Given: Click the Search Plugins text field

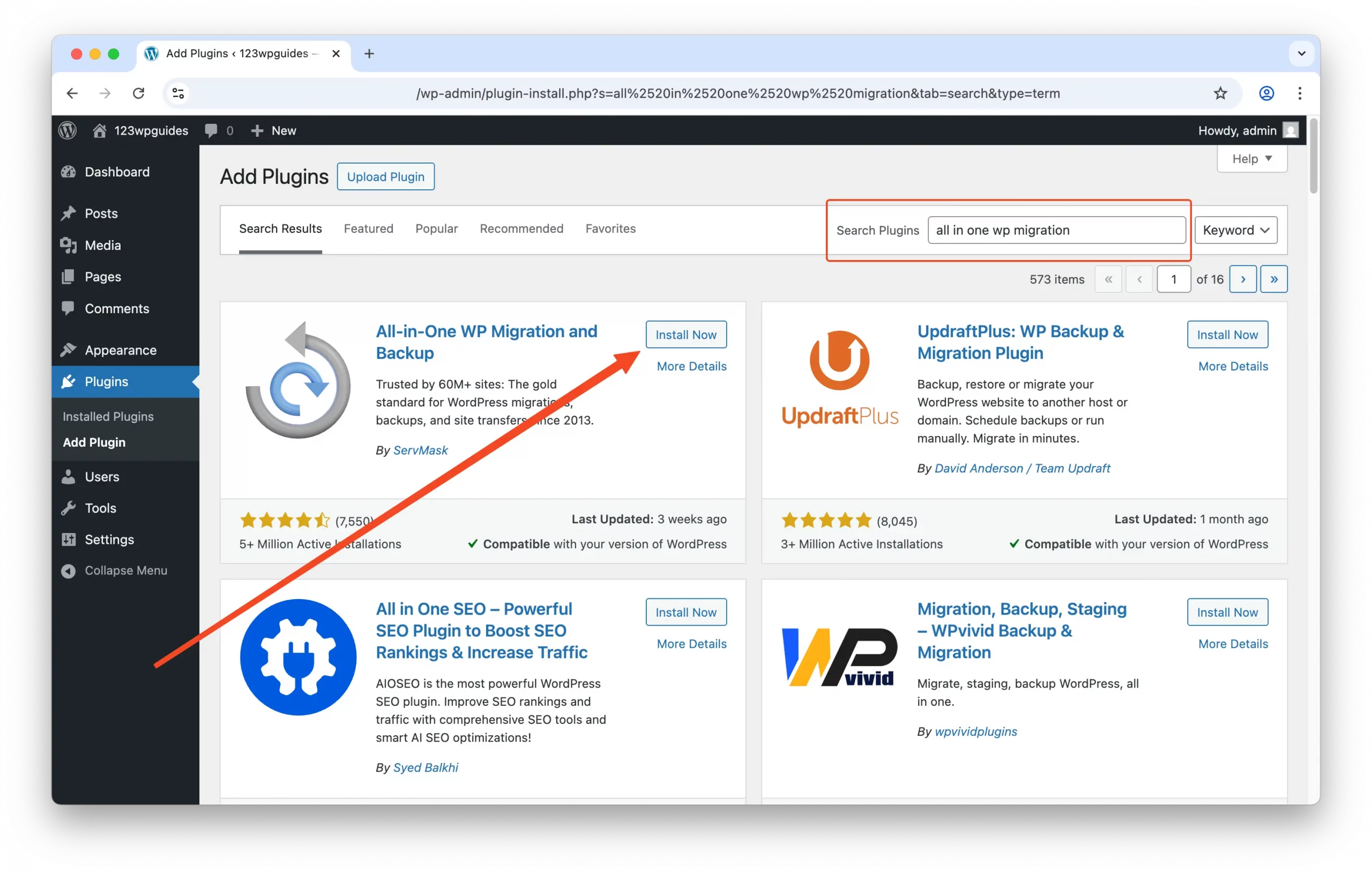Looking at the screenshot, I should coord(1056,230).
